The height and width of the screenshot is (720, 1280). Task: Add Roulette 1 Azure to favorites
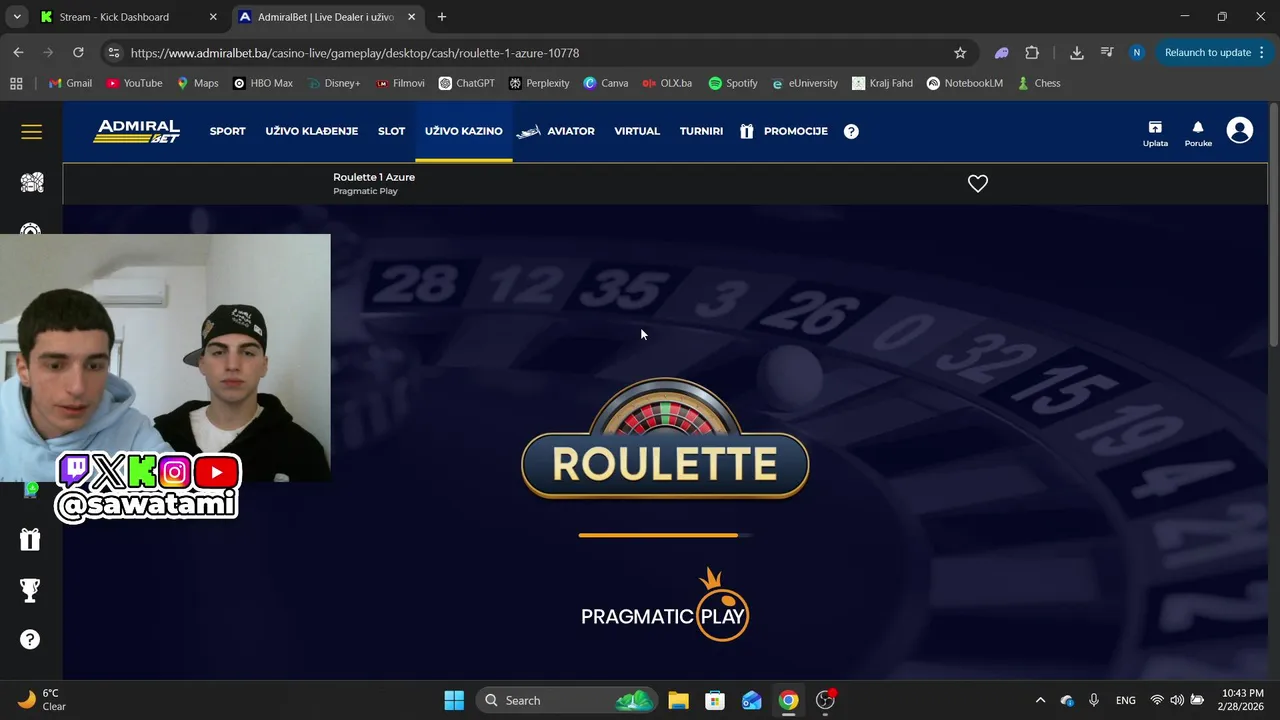pos(977,183)
